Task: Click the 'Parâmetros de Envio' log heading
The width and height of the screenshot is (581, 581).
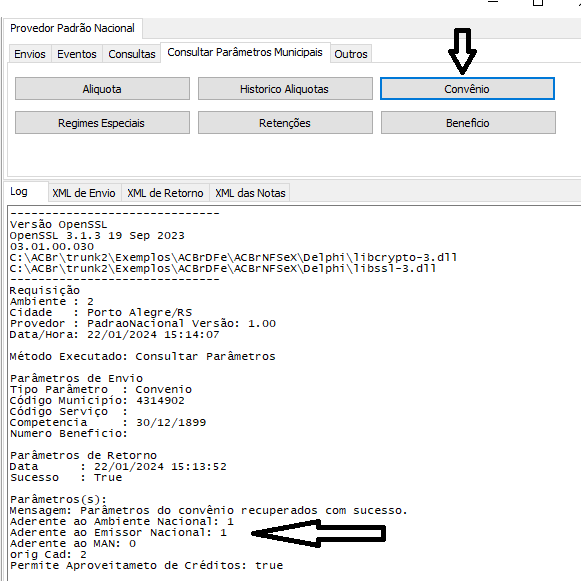Action: 76,378
